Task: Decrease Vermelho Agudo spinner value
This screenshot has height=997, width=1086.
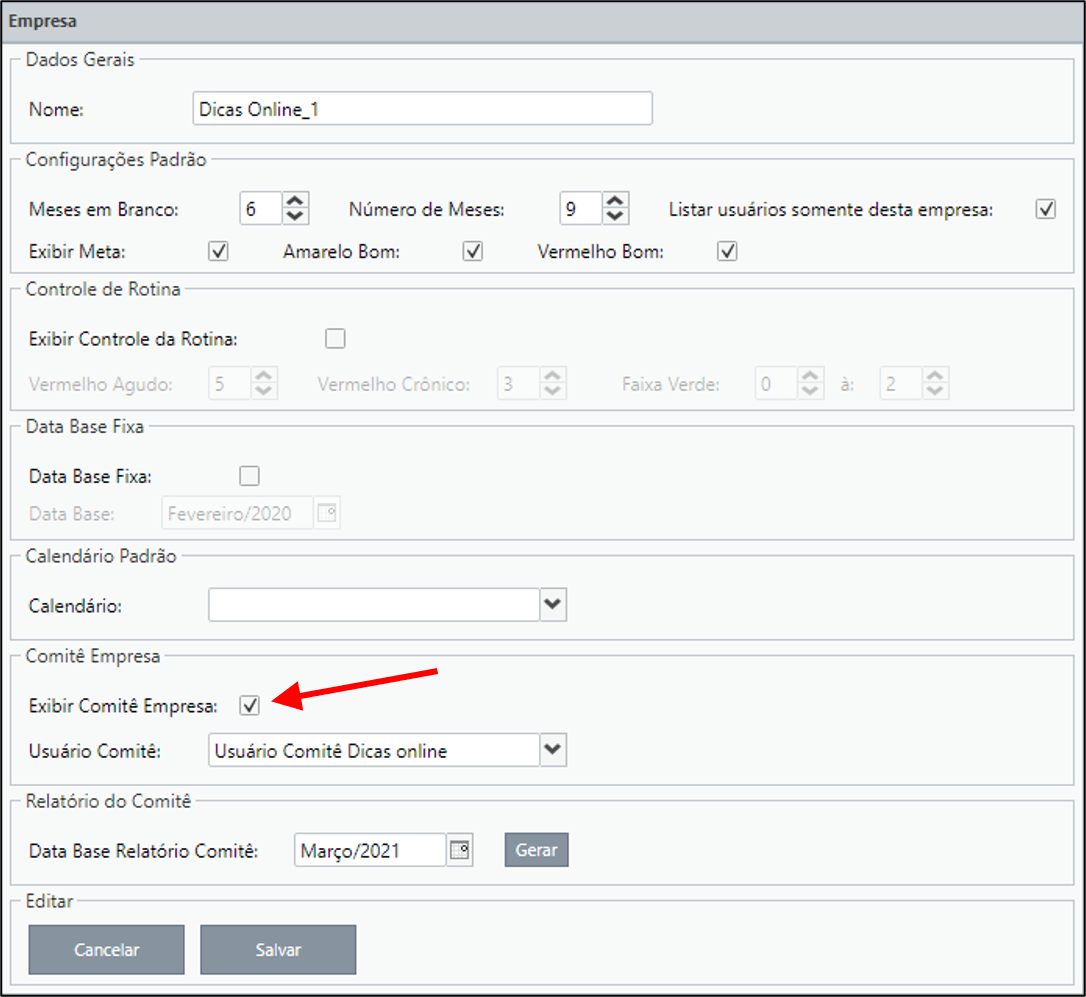Action: click(x=263, y=391)
